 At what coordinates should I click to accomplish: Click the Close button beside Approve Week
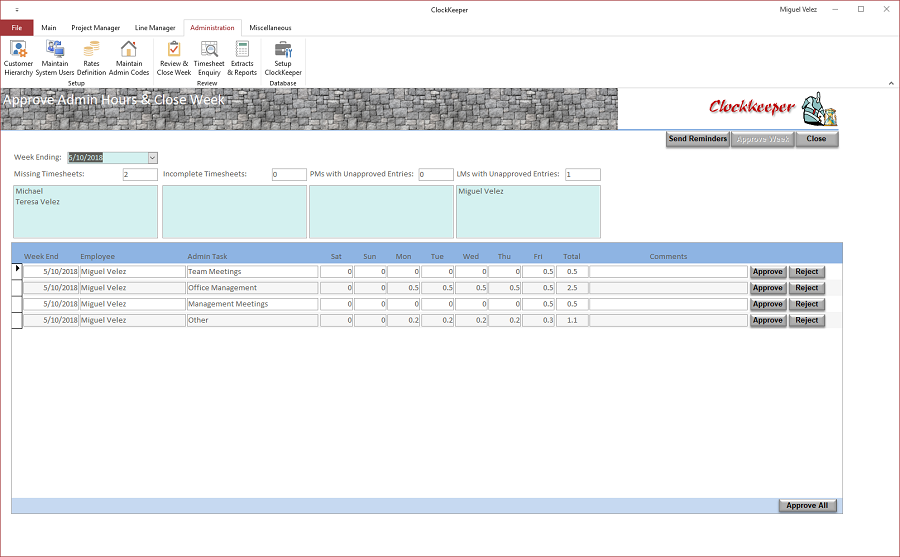click(x=816, y=139)
